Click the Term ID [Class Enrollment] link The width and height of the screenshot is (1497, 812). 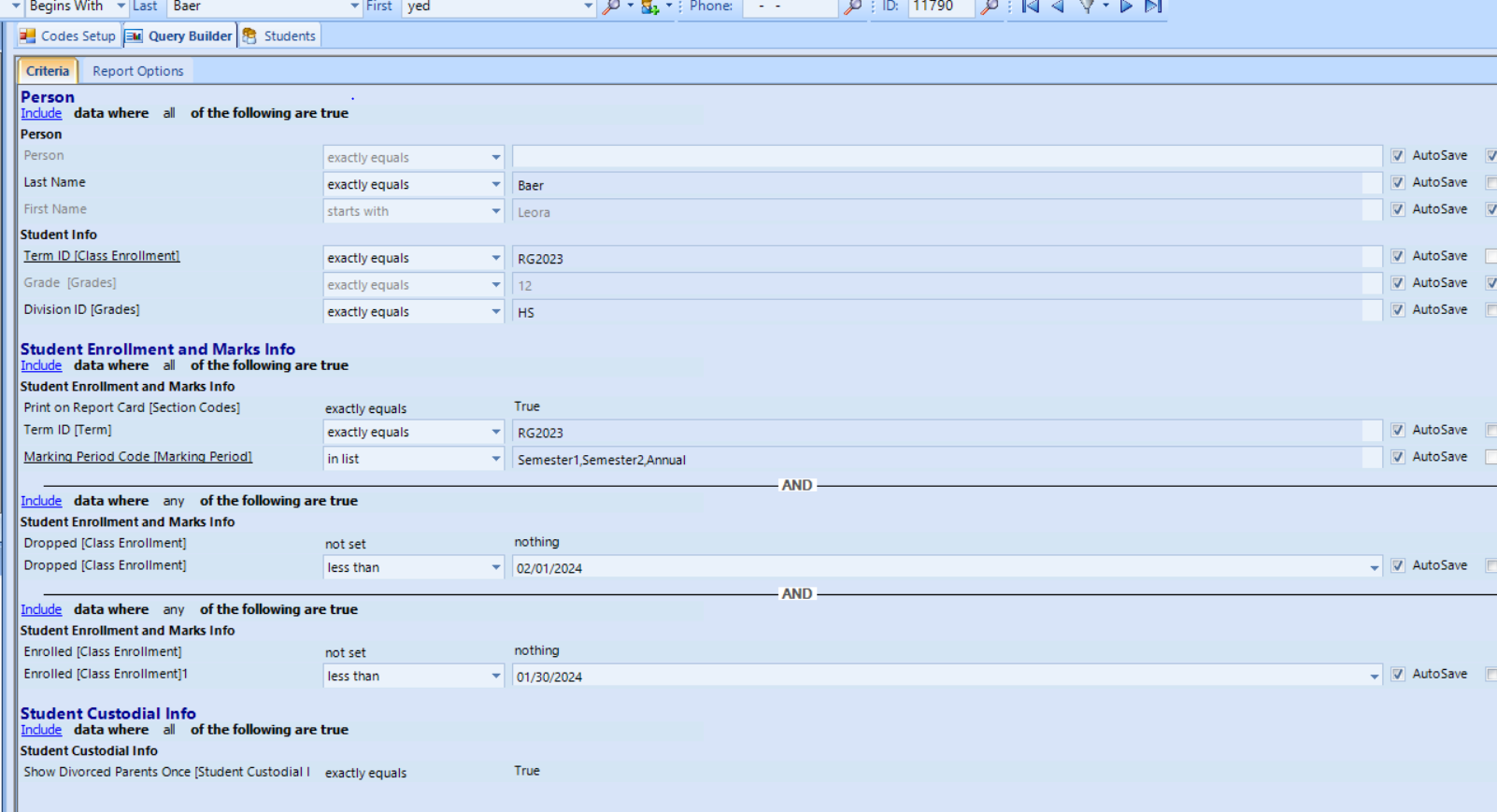[102, 256]
